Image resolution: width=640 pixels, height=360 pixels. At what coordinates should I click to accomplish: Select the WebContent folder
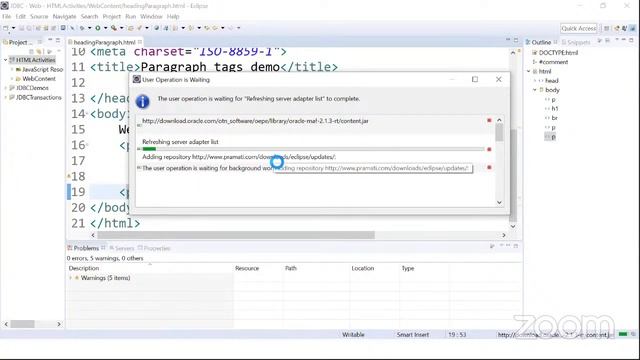pyautogui.click(x=39, y=78)
